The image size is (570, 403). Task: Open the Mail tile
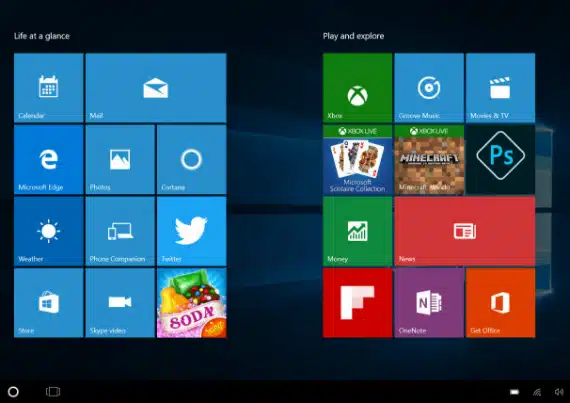156,88
